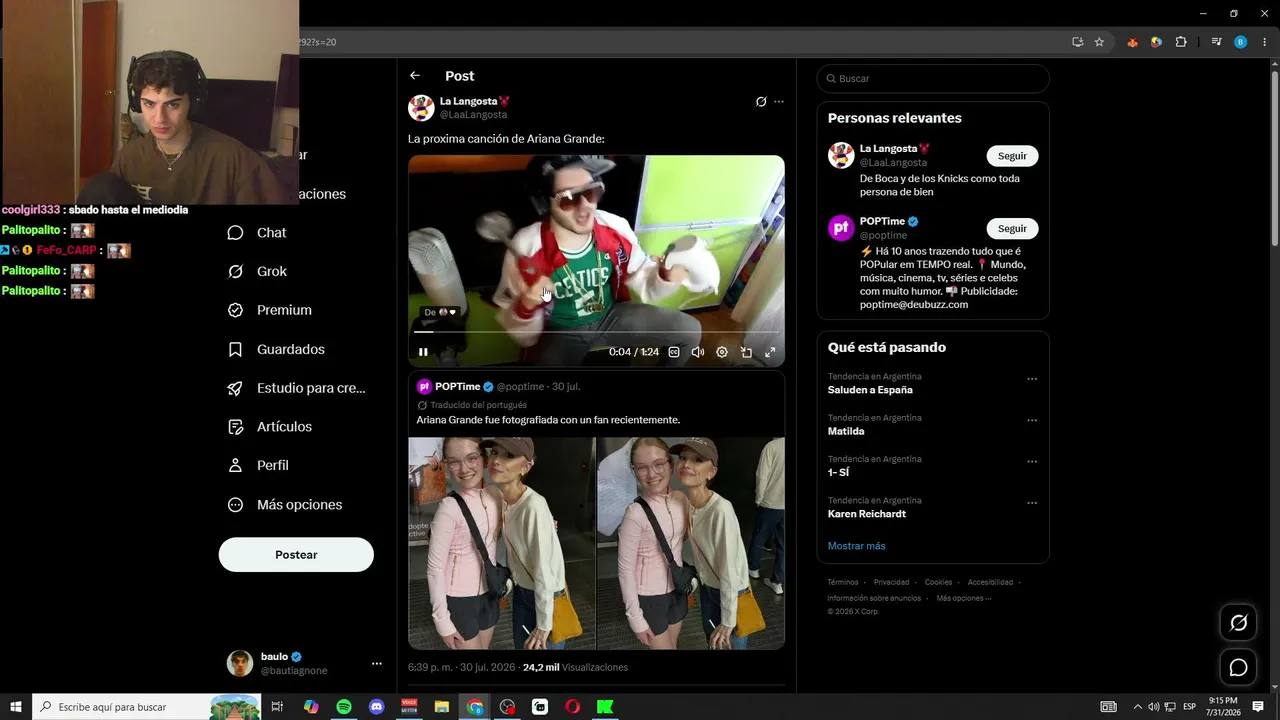Open Grok from the sidebar

click(257, 272)
